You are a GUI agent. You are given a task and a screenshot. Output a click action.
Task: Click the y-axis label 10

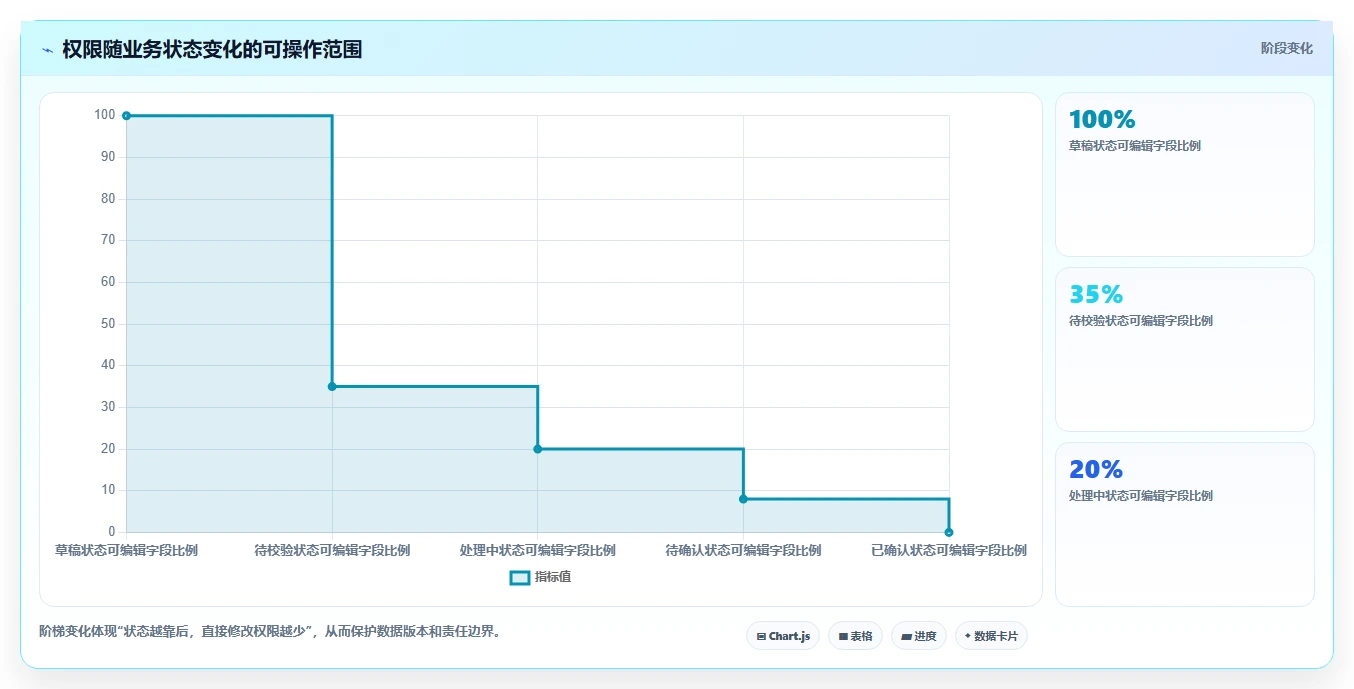pyautogui.click(x=108, y=490)
